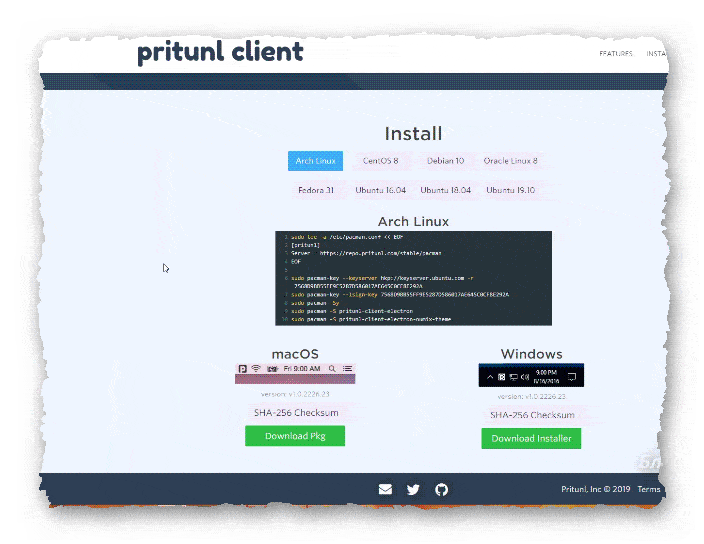Open the Features navigation link
The height and width of the screenshot is (544, 704).
click(x=616, y=53)
